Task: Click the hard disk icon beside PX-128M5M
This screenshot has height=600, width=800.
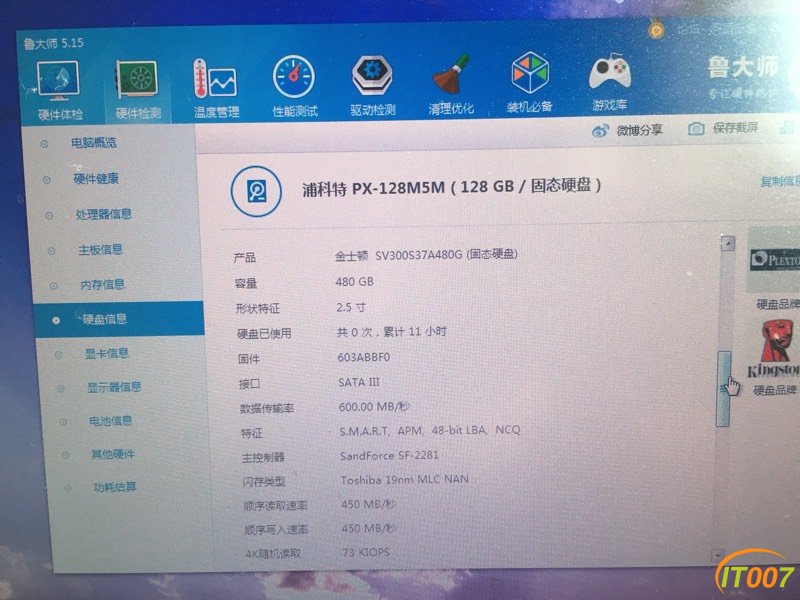Action: pyautogui.click(x=256, y=191)
